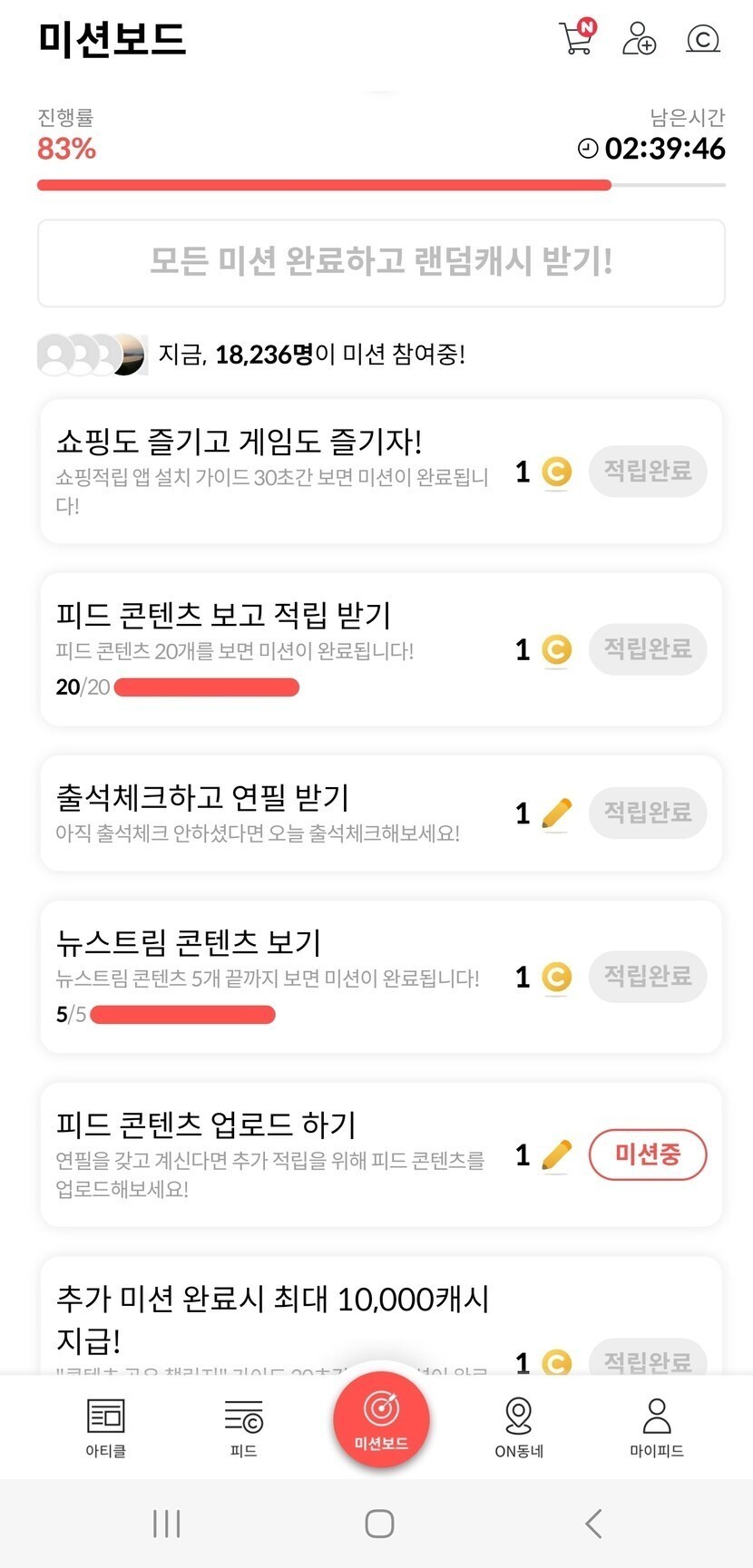
Task: Tap the pencil reward icon for 출석체크
Action: tap(556, 813)
